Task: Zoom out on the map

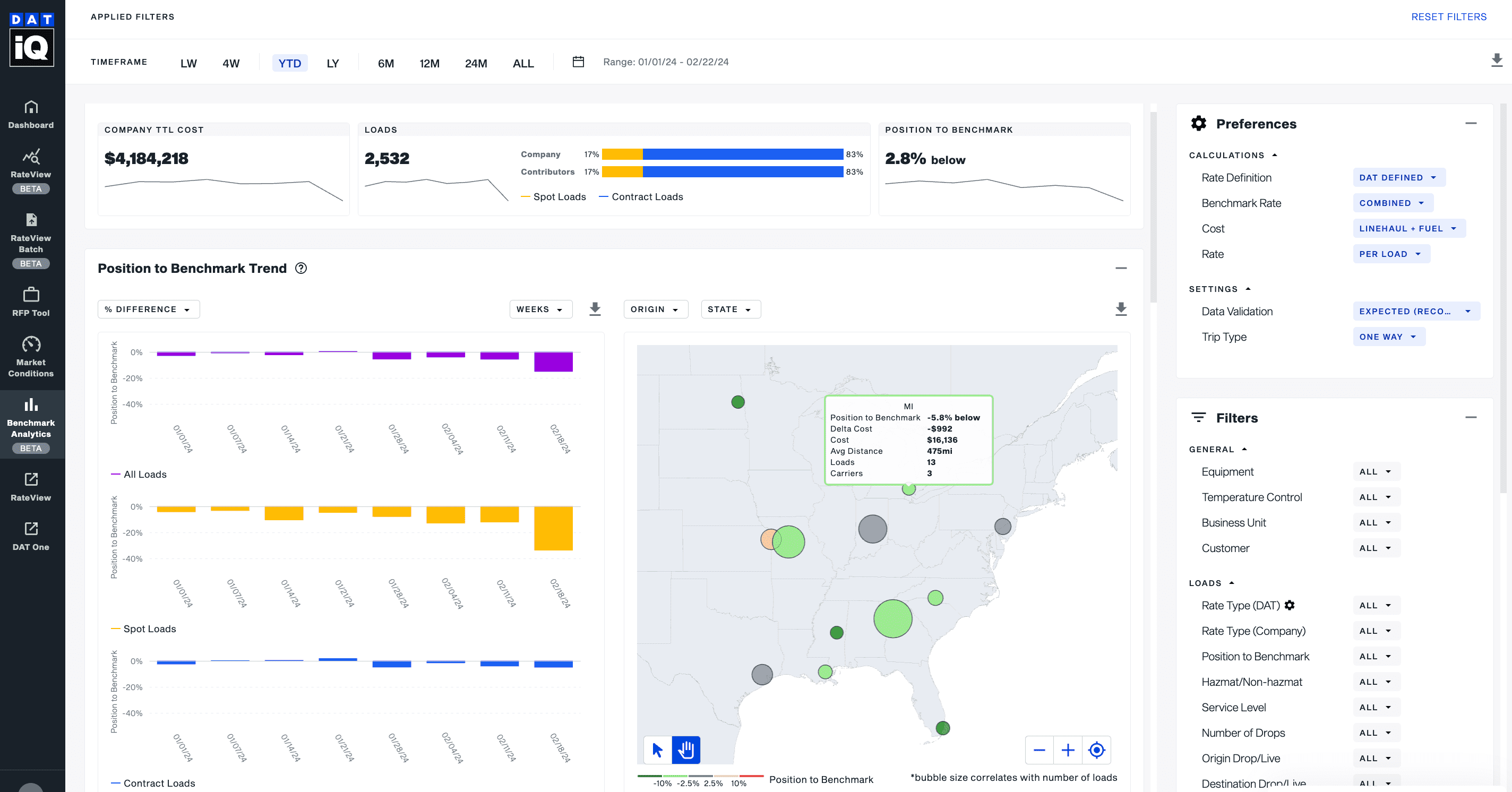Action: pos(1039,750)
